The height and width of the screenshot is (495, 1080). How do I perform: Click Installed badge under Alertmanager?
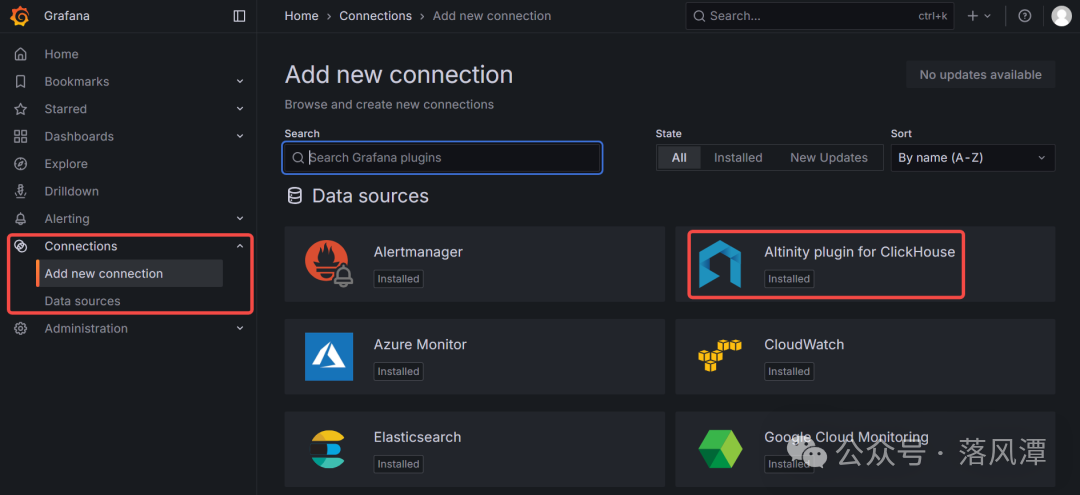coord(398,279)
